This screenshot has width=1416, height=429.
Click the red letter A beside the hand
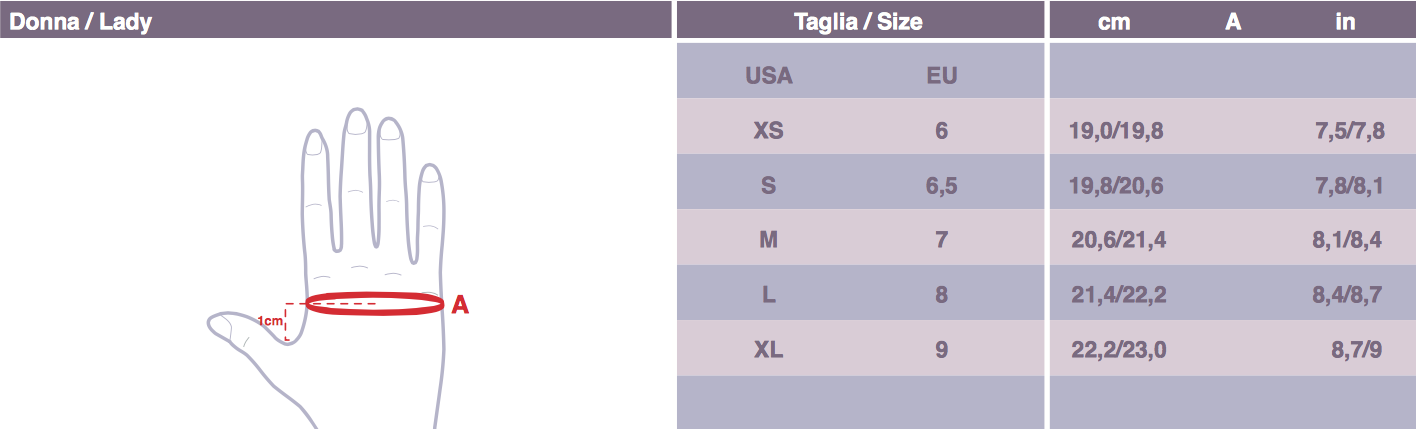[x=460, y=305]
